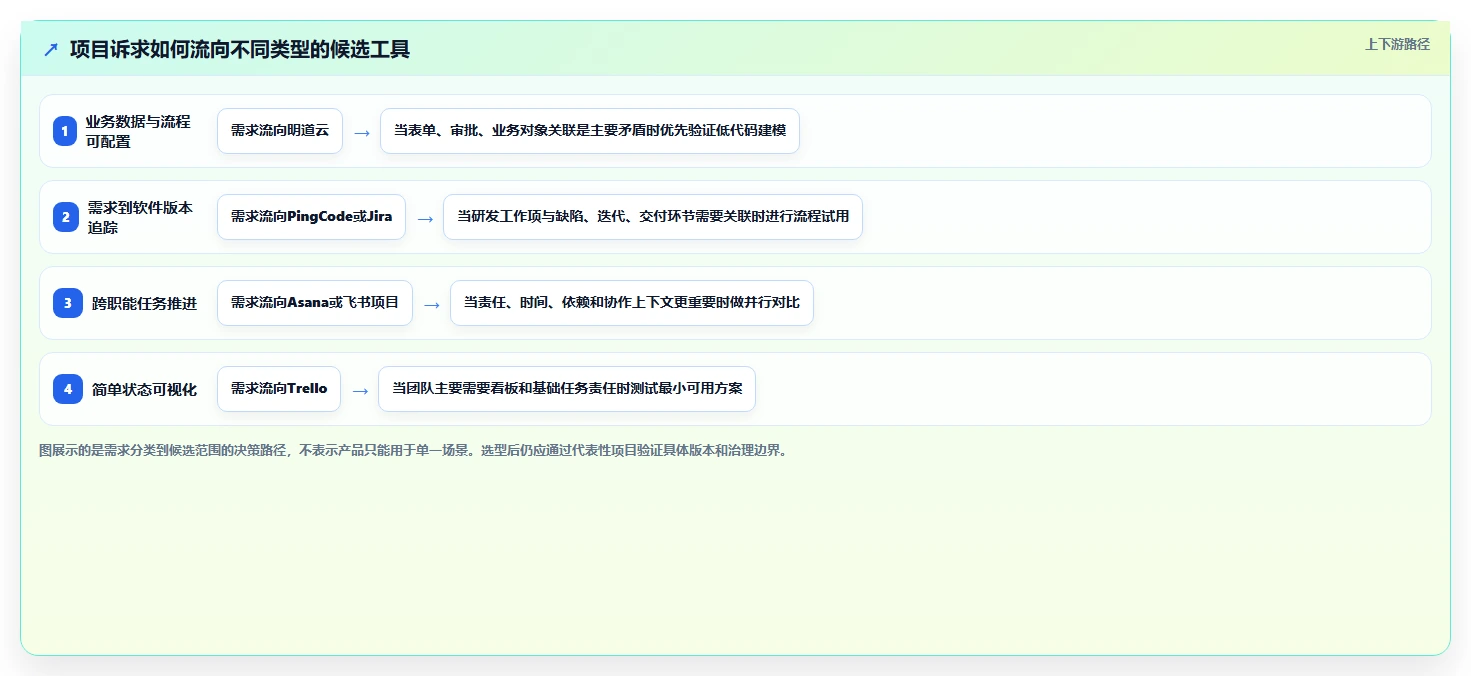Click the arrow icon beside the flowchart title
1471x676 pixels.
click(51, 49)
